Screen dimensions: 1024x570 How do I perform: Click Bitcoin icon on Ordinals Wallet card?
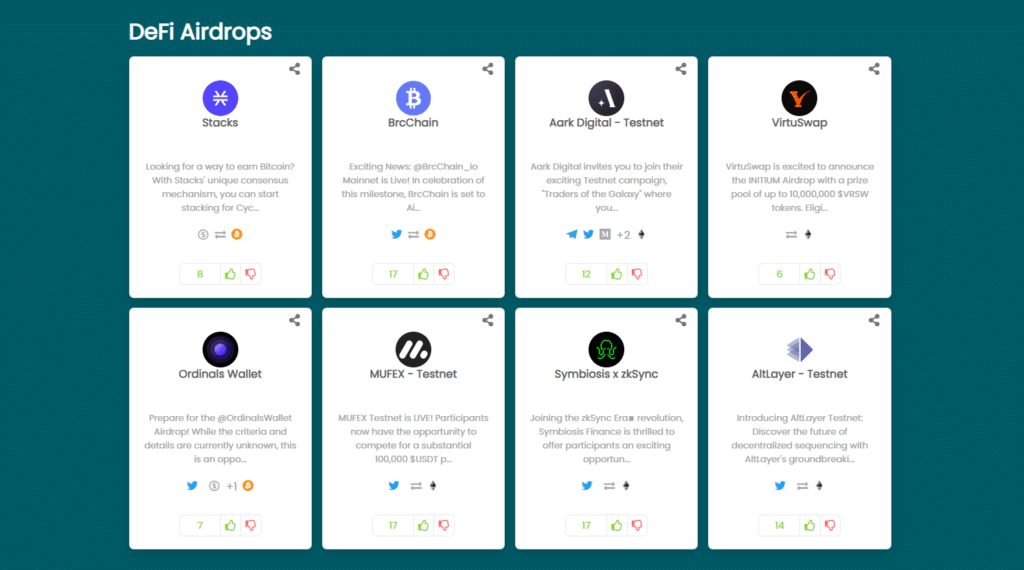(248, 486)
